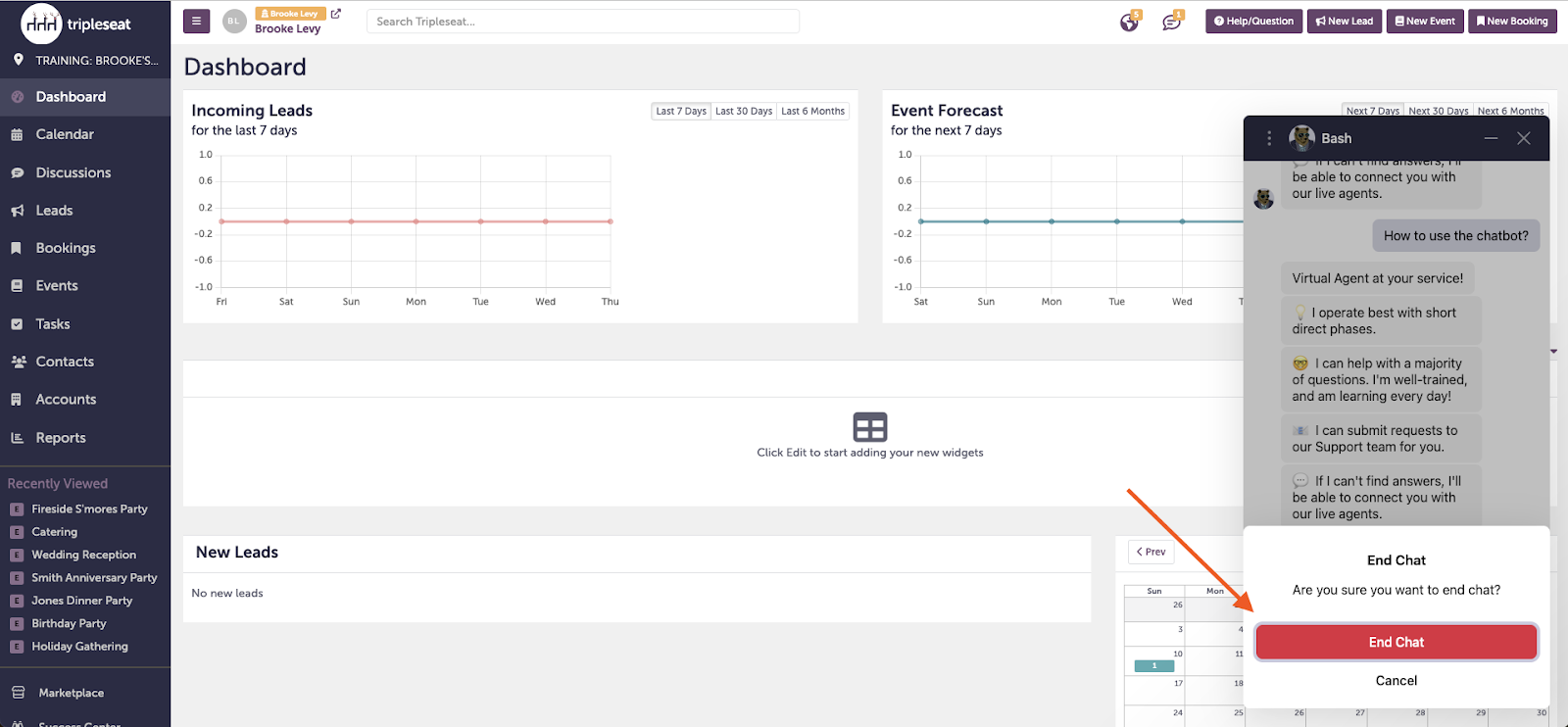Open Calendar from the sidebar

(x=65, y=134)
